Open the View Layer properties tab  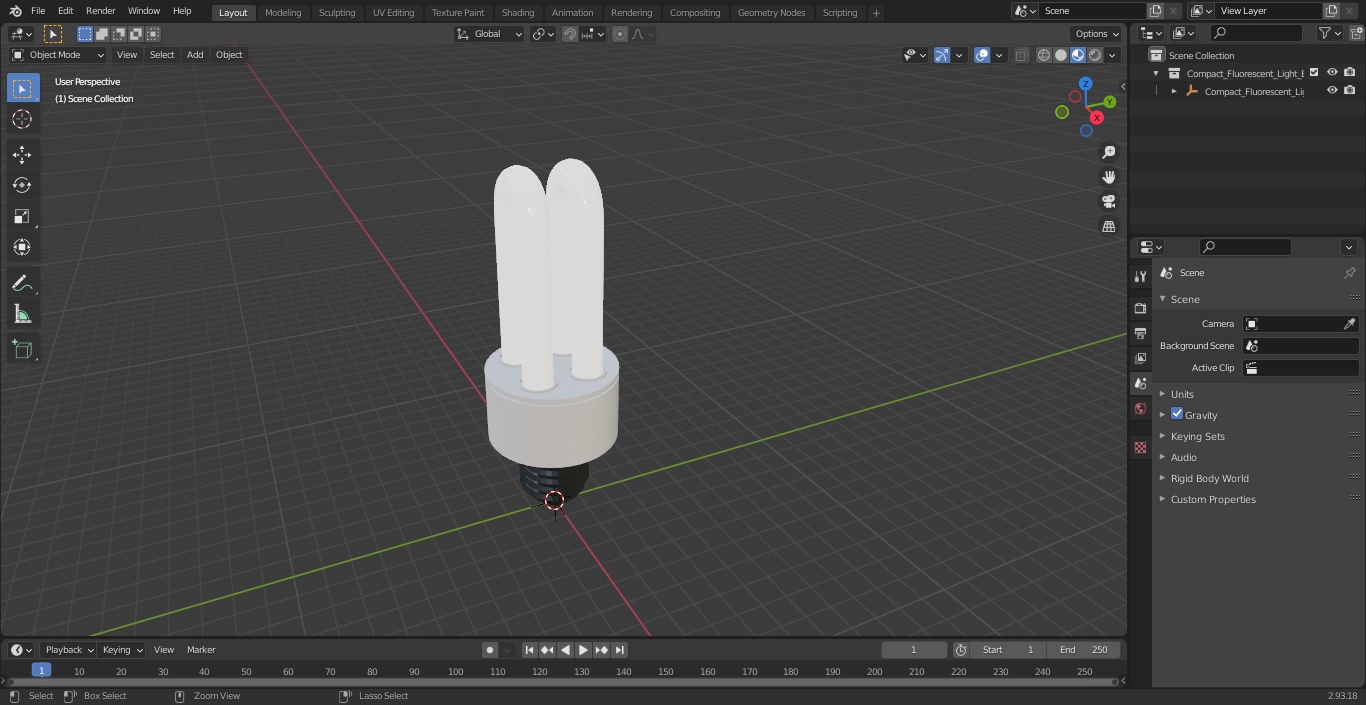1140,358
